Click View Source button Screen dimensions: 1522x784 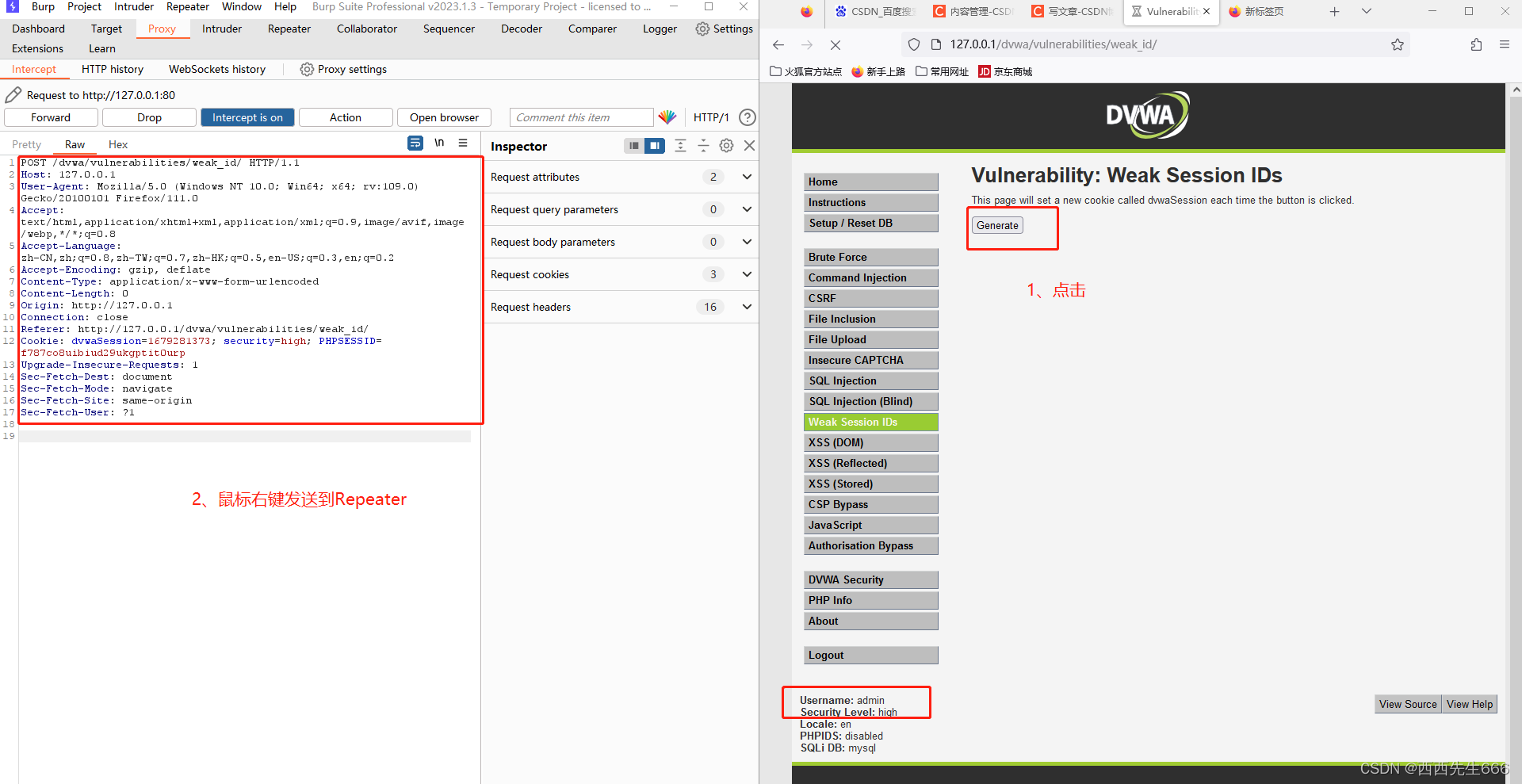[x=1408, y=704]
